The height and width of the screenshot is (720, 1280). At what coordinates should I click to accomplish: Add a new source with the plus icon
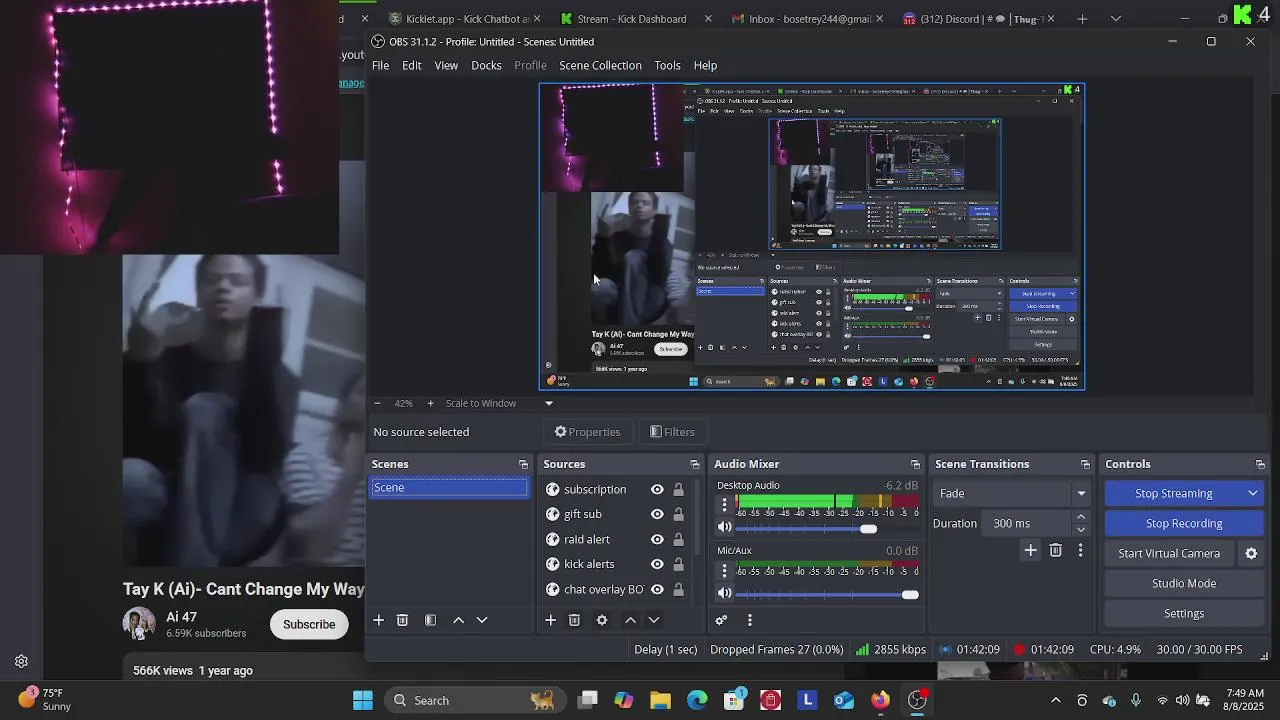(550, 620)
